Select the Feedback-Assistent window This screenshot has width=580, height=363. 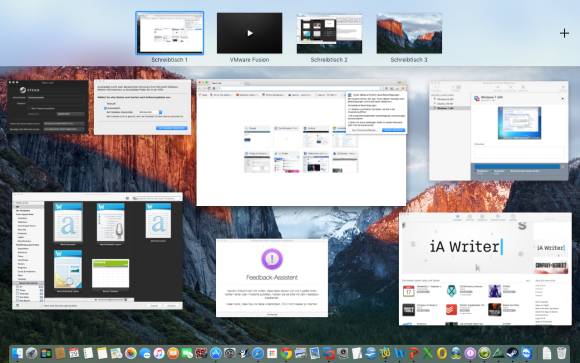[272, 278]
